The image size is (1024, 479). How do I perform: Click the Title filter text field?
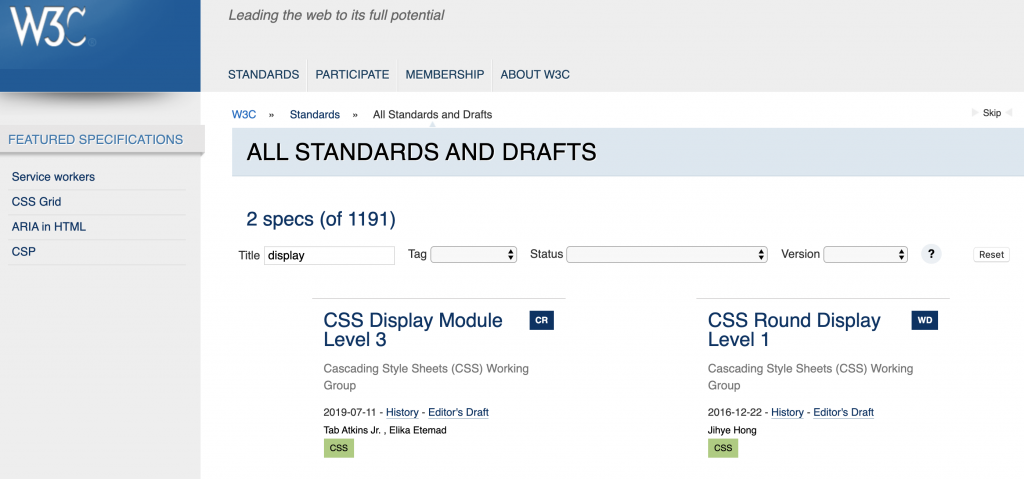point(329,255)
